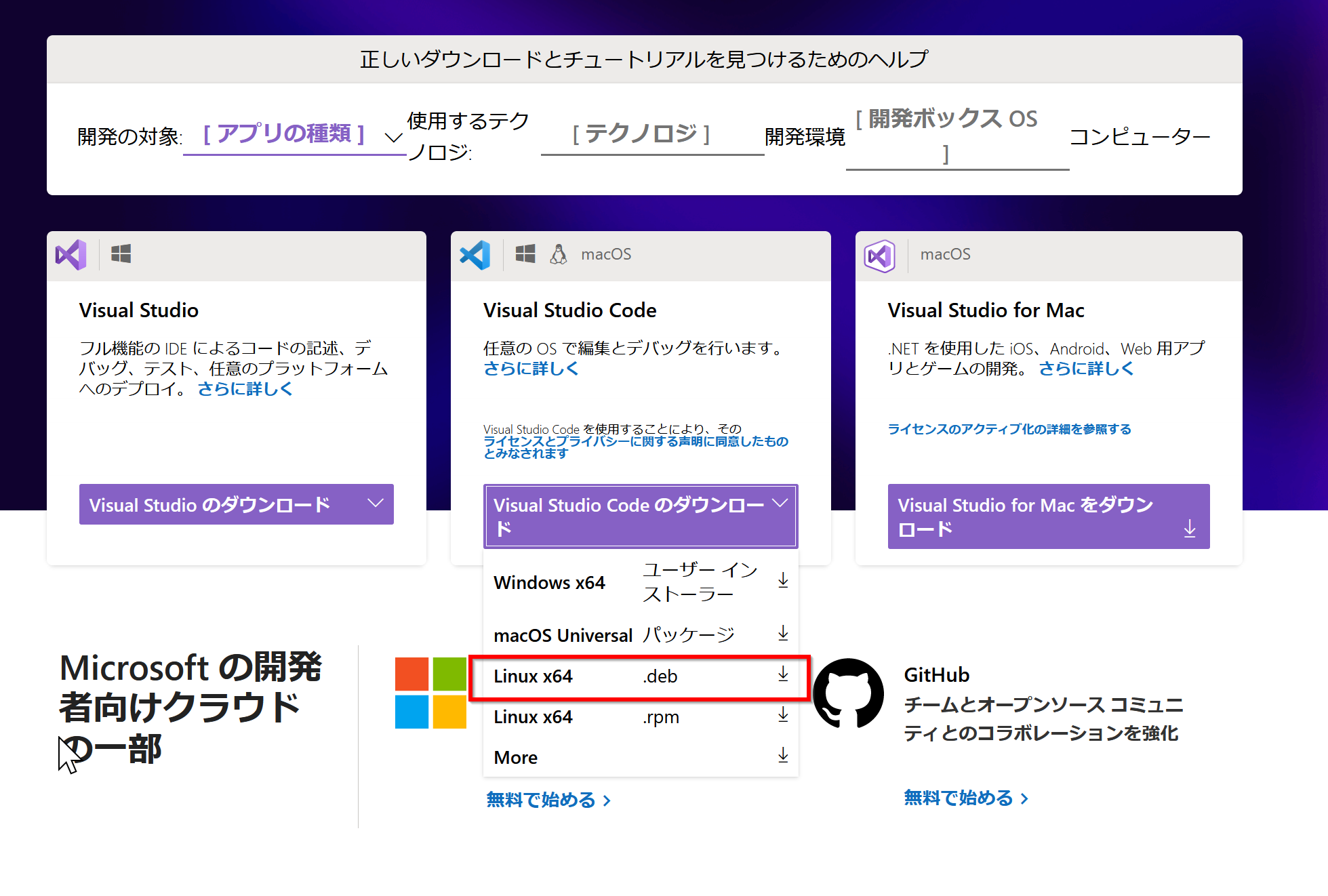Expand Visual Studio のダウンロード dropdown button

click(236, 504)
